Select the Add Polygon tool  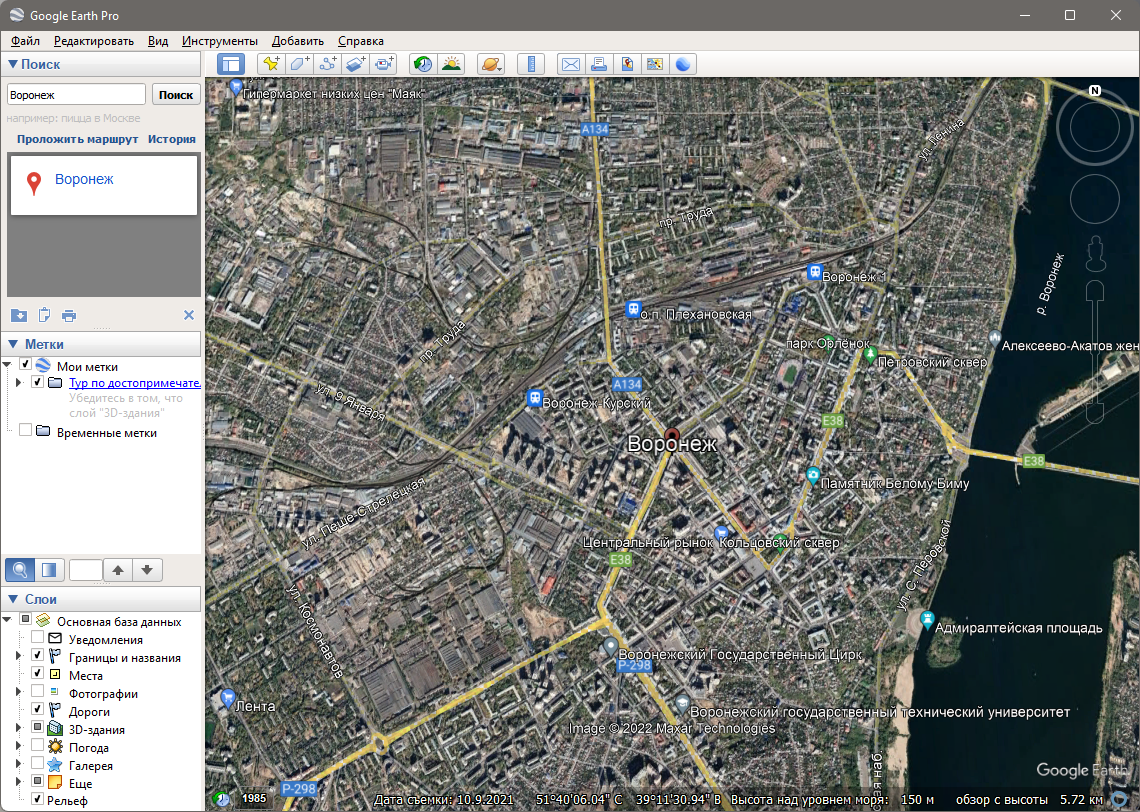coord(299,64)
